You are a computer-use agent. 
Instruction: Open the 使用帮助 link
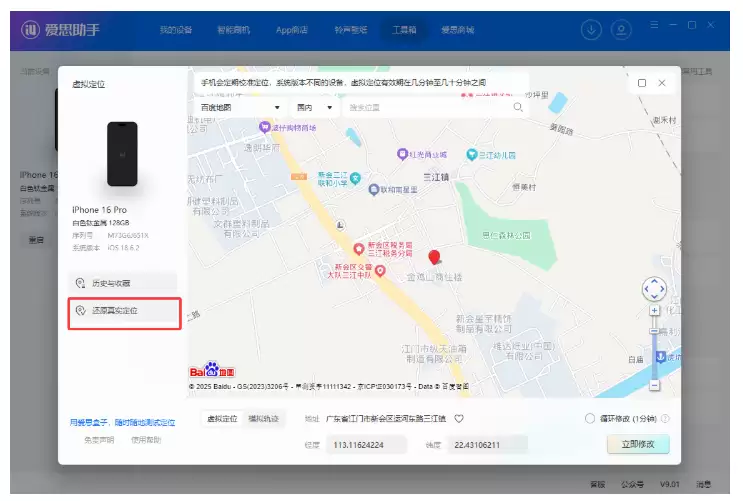point(146,440)
